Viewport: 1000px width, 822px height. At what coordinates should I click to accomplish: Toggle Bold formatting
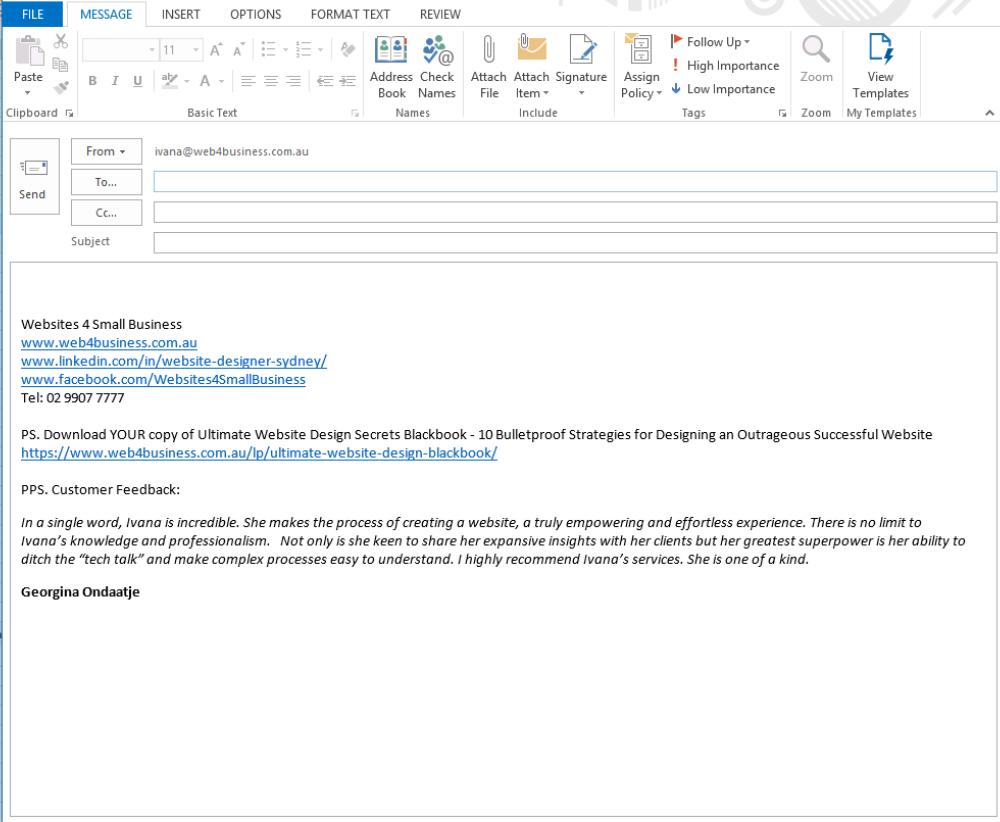(93, 82)
